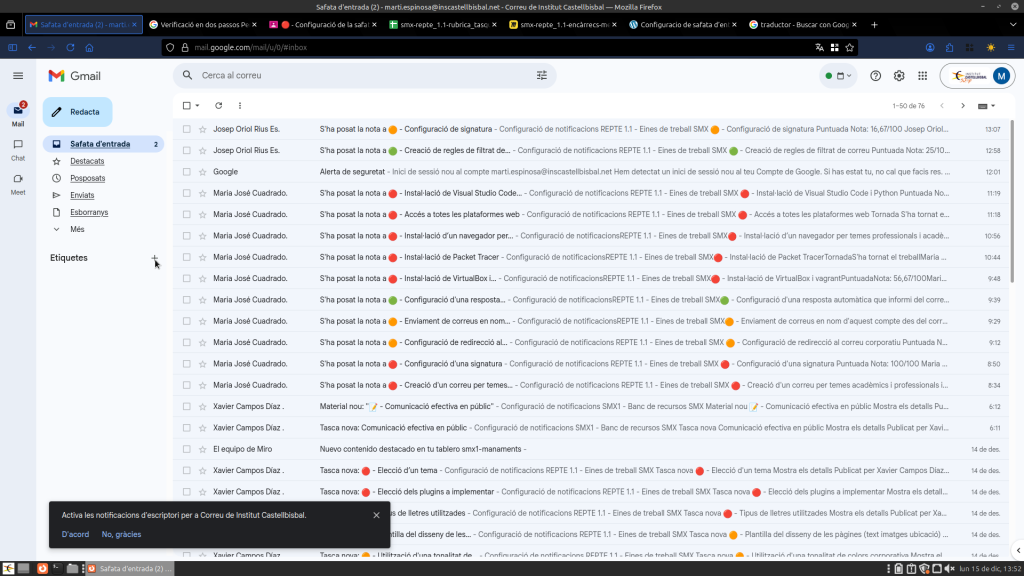This screenshot has height=576, width=1024.
Task: Refresh the inbox message list
Action: pyautogui.click(x=219, y=105)
